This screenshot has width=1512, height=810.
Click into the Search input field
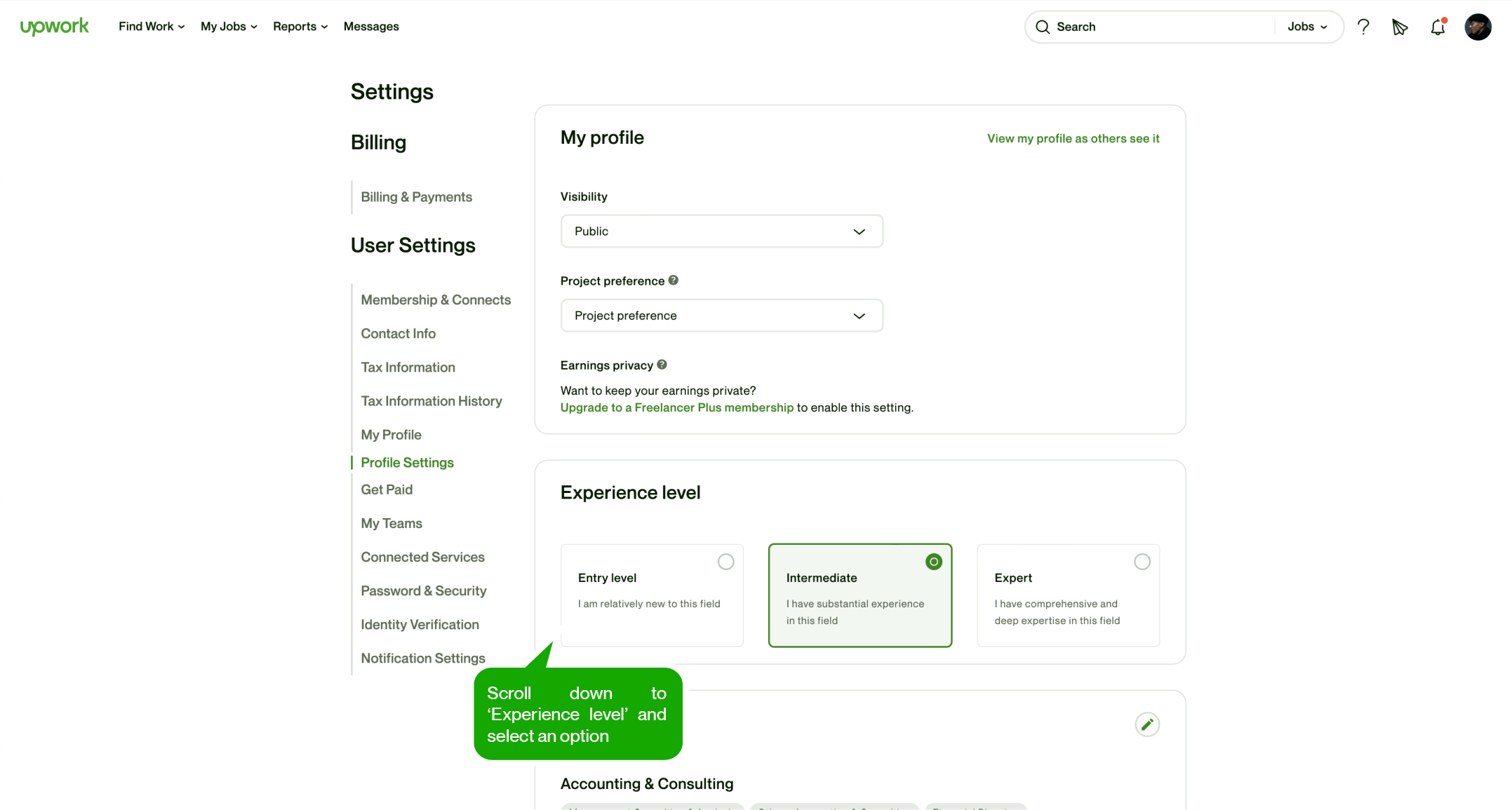coord(1158,27)
